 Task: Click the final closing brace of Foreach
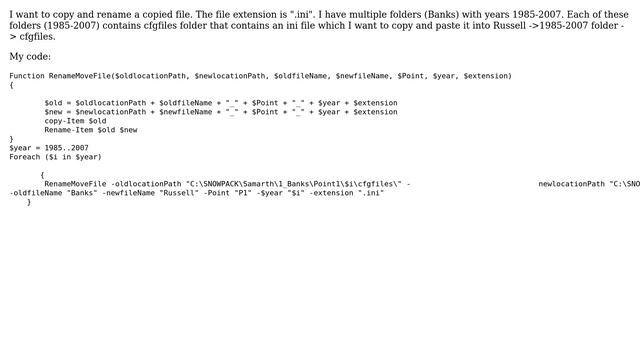(29, 202)
